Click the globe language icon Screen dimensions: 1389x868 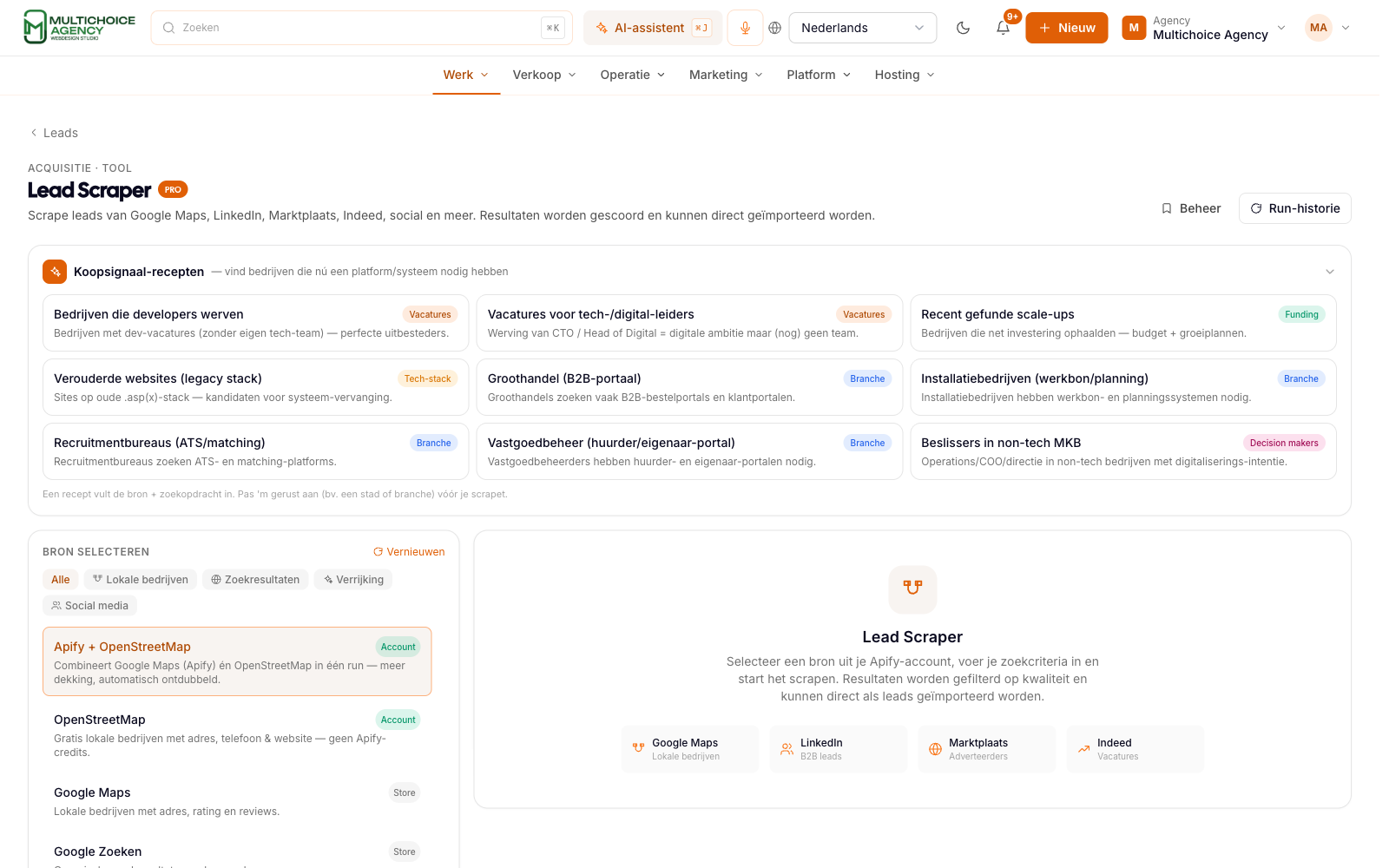pyautogui.click(x=775, y=28)
